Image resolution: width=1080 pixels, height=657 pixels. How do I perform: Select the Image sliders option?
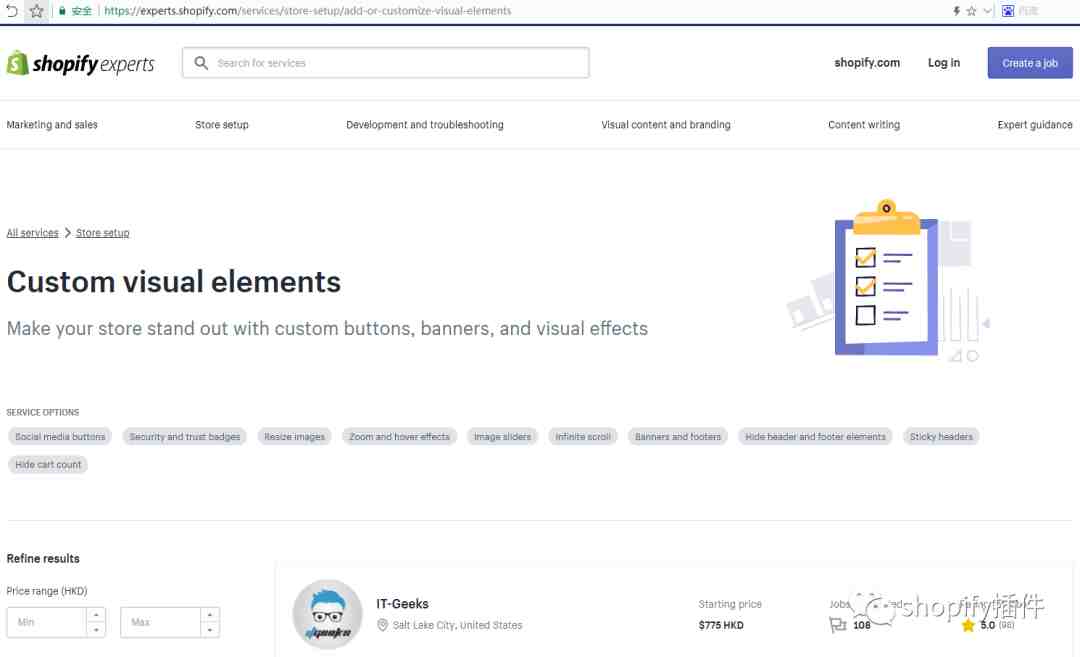point(502,437)
